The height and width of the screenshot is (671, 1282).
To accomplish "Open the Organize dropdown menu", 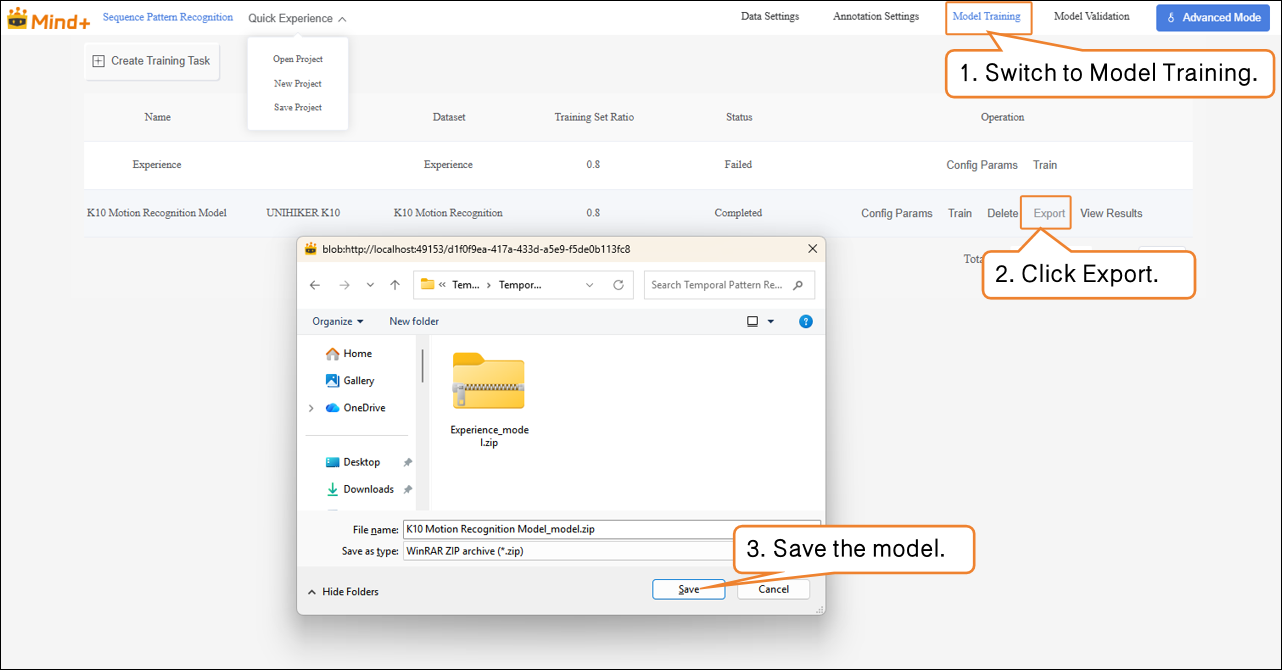I will tap(337, 321).
